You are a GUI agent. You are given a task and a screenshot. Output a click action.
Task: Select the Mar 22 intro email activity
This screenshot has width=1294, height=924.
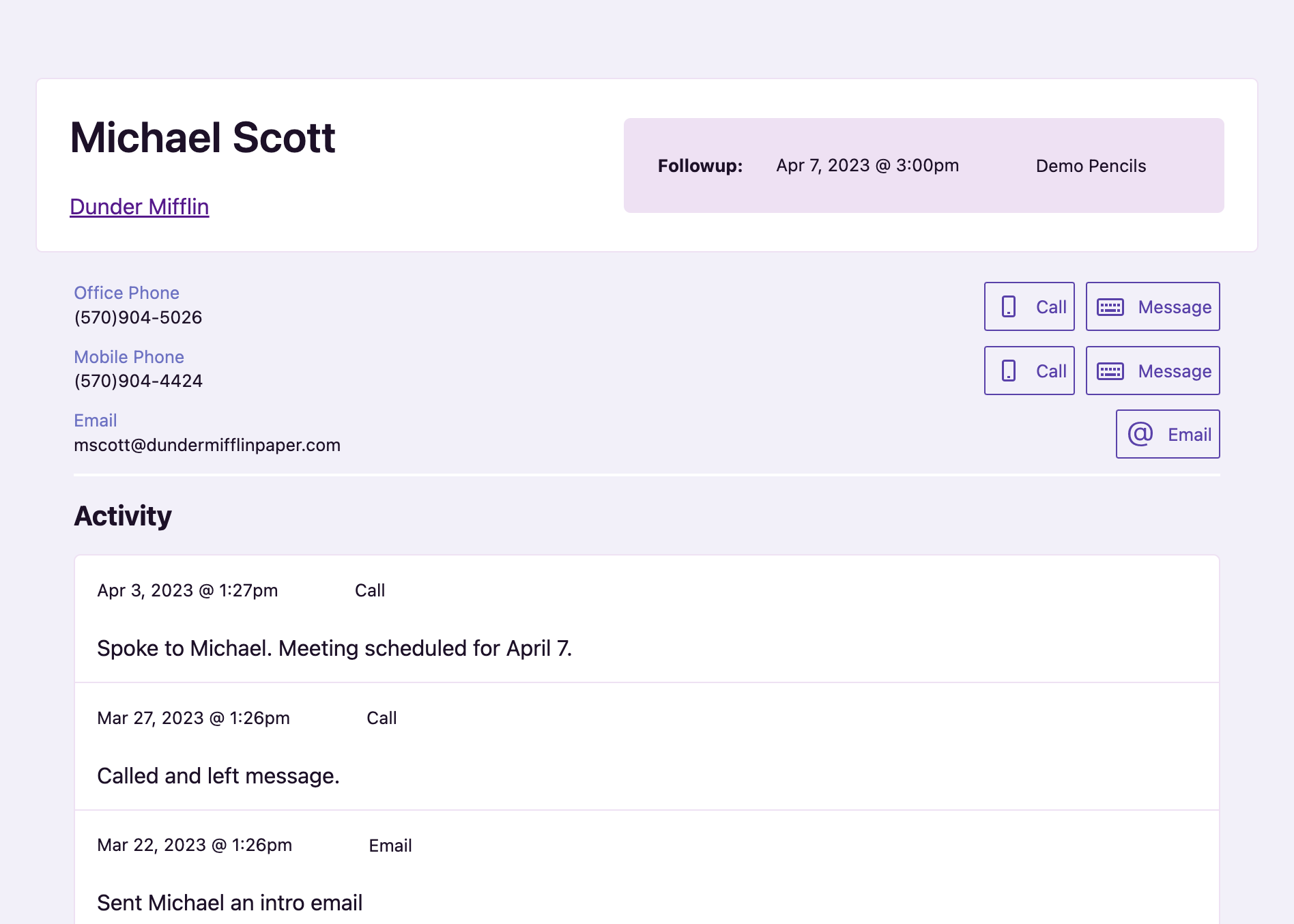pos(647,874)
